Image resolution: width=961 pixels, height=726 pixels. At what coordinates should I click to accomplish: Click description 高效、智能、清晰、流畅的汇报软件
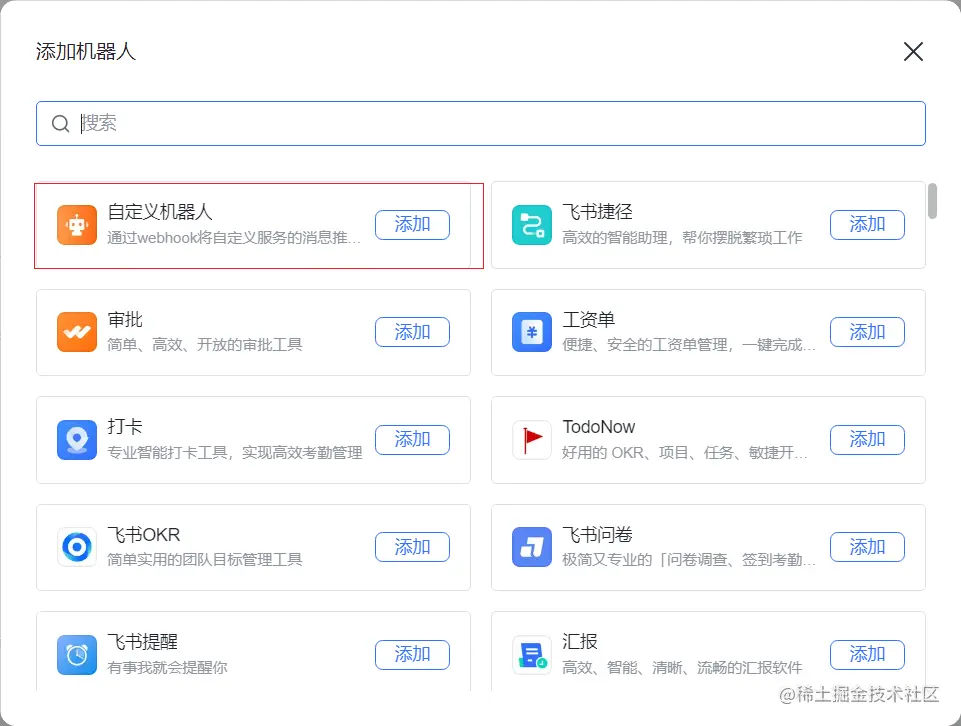[x=682, y=668]
